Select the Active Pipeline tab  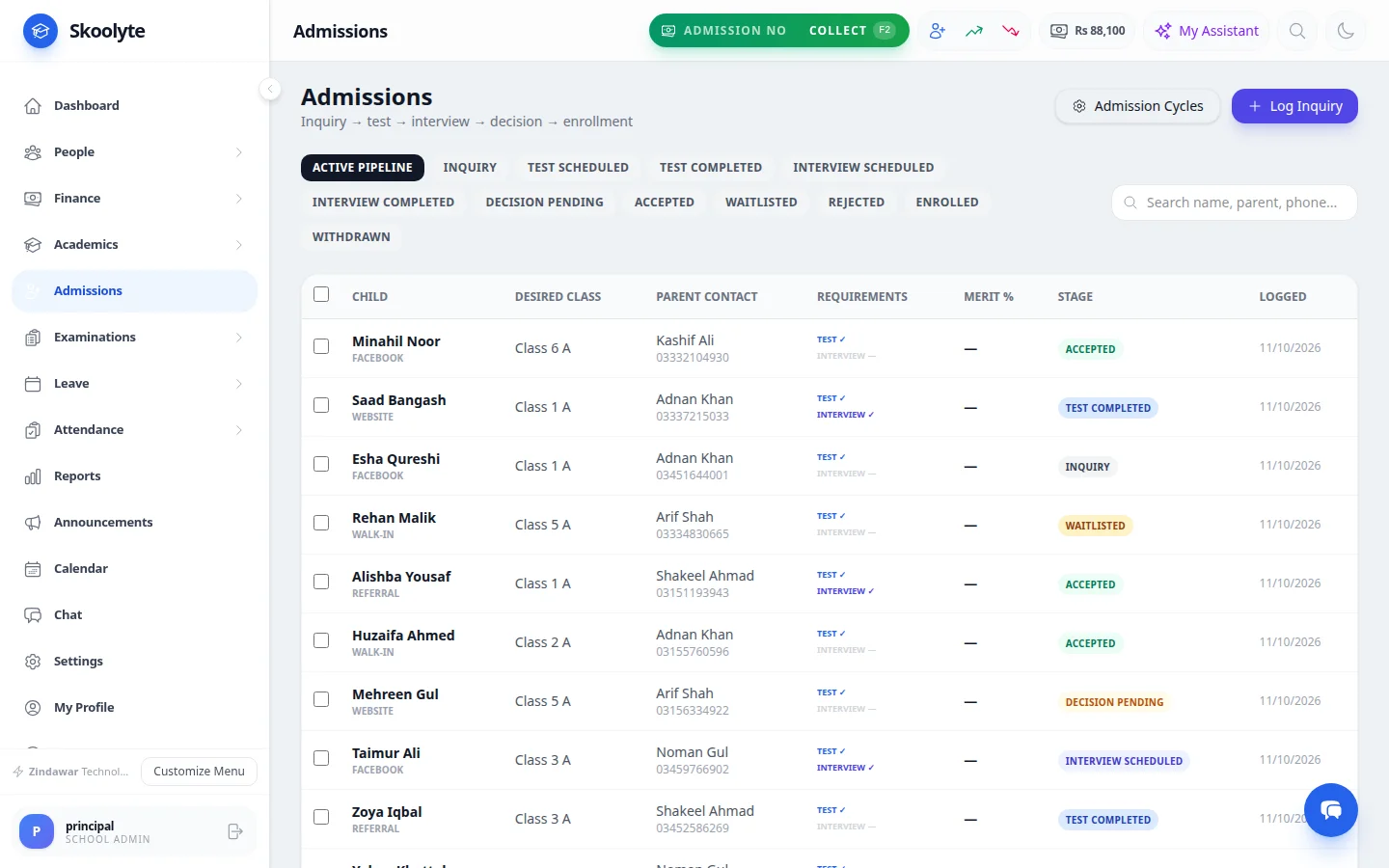[x=363, y=168]
